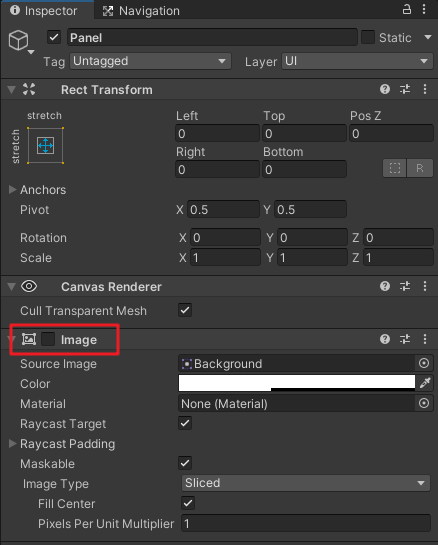Open Canvas Renderer preset settings icon
Image resolution: width=438 pixels, height=545 pixels.
point(405,286)
